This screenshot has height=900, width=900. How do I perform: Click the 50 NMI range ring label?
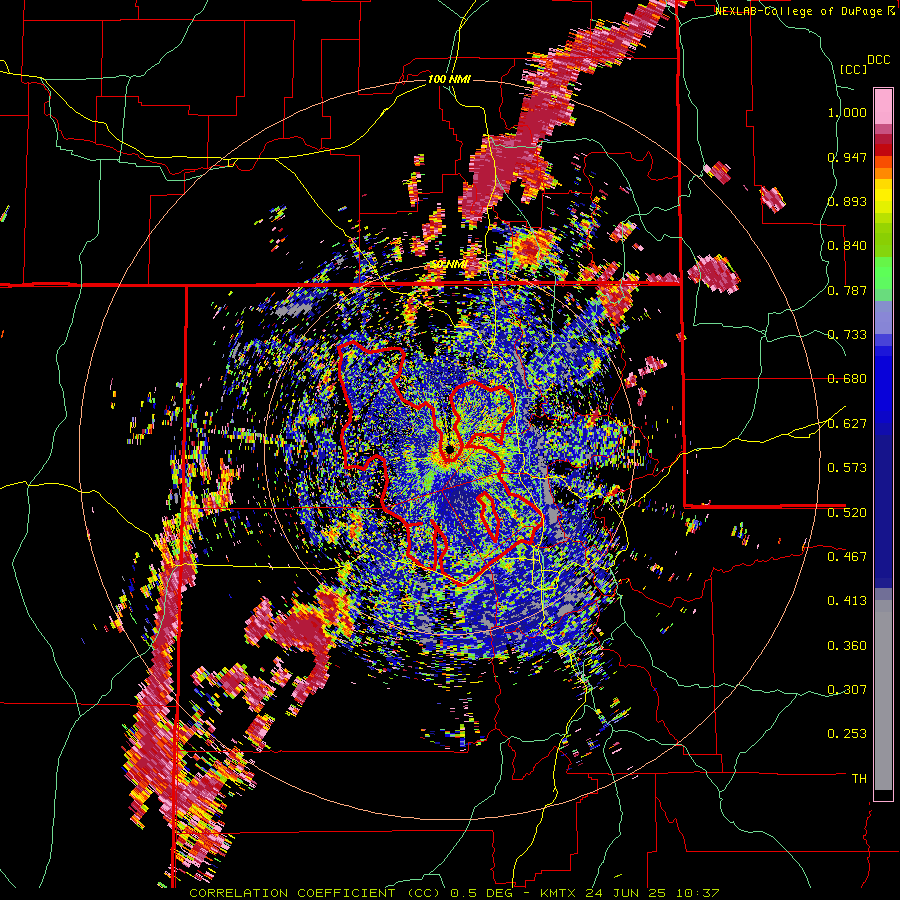448,264
